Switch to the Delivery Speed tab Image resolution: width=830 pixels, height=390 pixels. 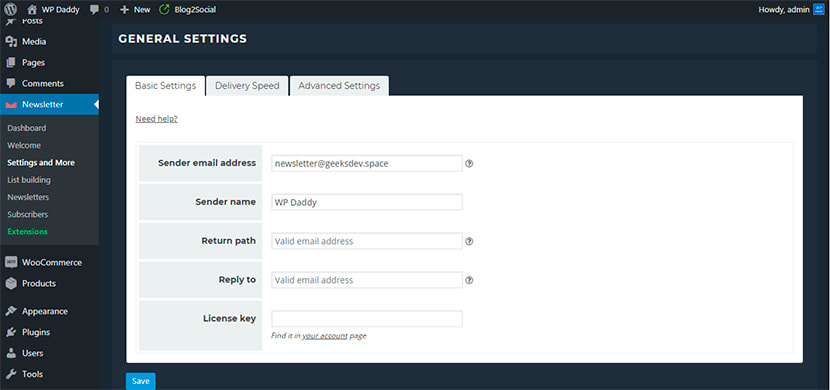click(247, 86)
